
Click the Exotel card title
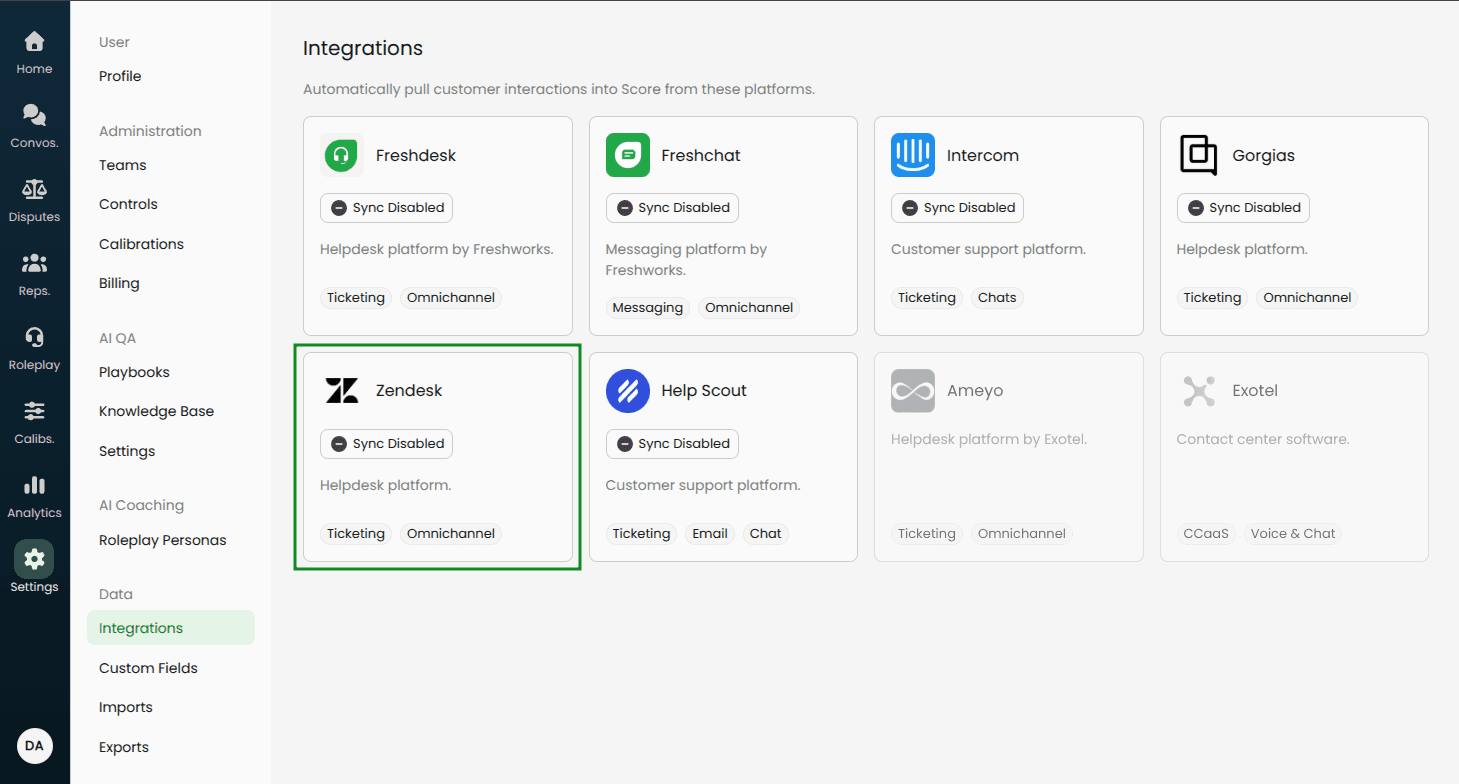(1255, 391)
